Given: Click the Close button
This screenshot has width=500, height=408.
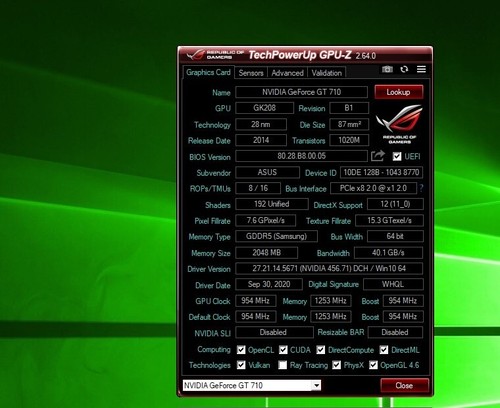Looking at the screenshot, I should coord(404,385).
